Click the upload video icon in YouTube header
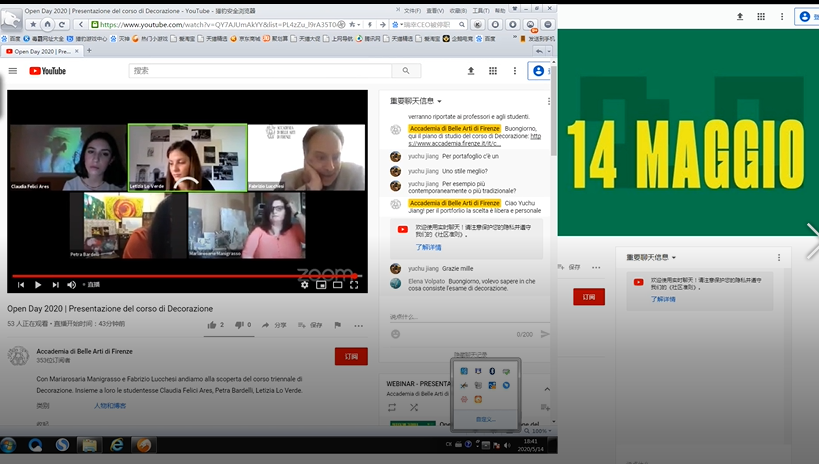Screen dimensions: 819x464 [471, 71]
